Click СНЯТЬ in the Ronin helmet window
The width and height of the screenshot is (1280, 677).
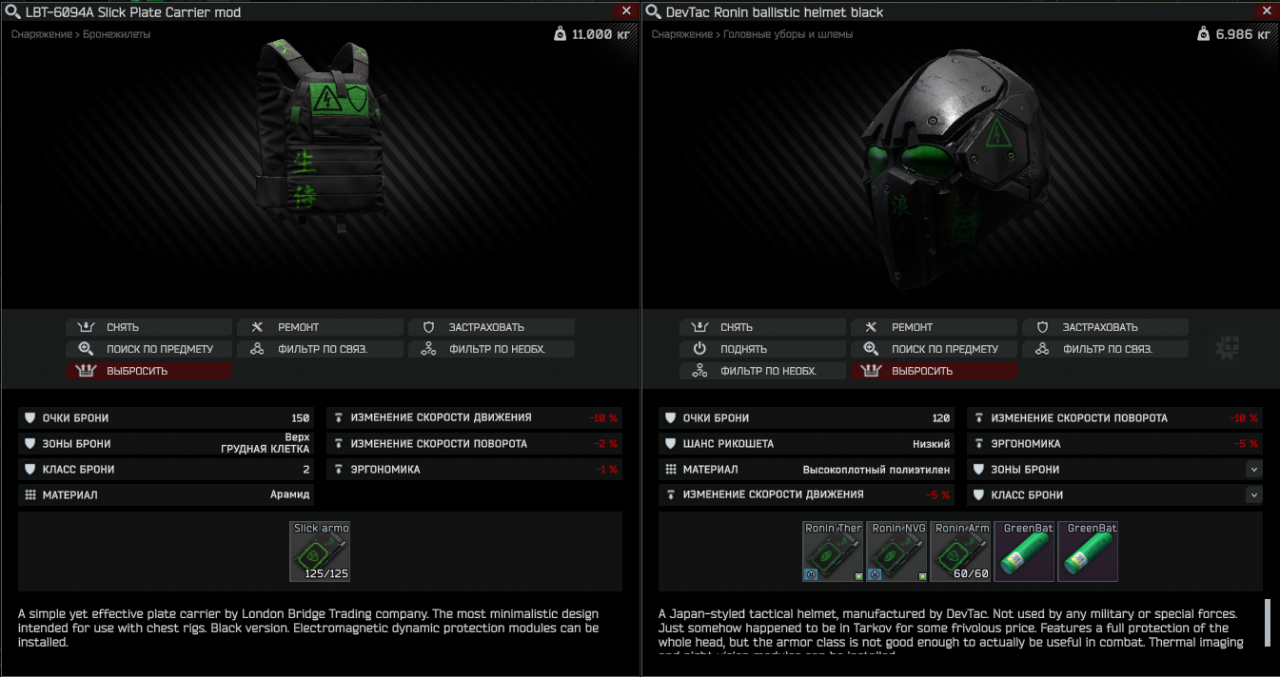click(762, 327)
